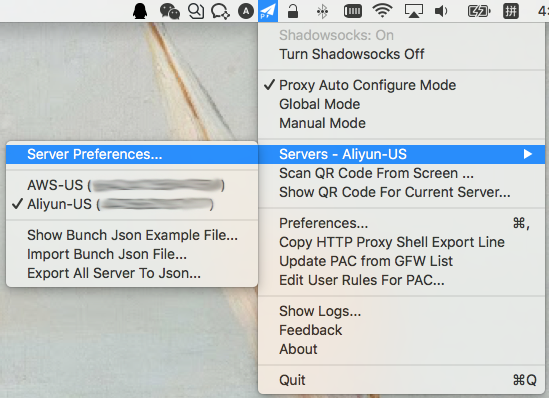549x398 pixels.
Task: Select the checked Aliyun-US server
Action: pyautogui.click(x=132, y=204)
